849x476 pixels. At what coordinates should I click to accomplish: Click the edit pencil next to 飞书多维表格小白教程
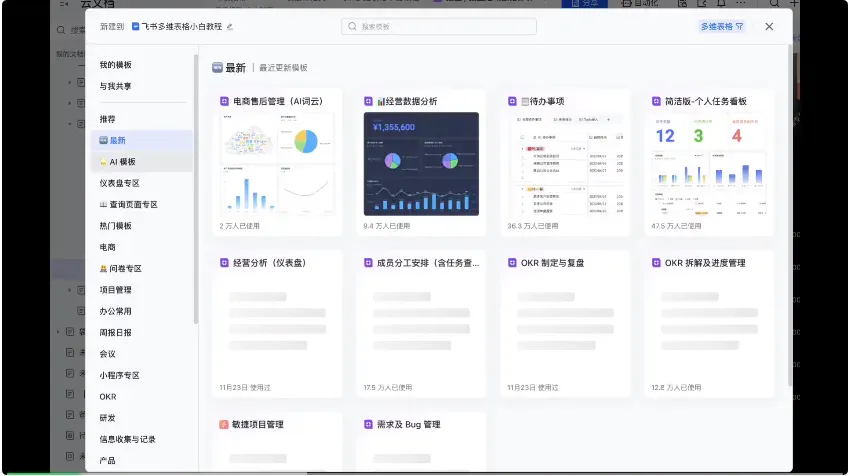click(x=230, y=27)
